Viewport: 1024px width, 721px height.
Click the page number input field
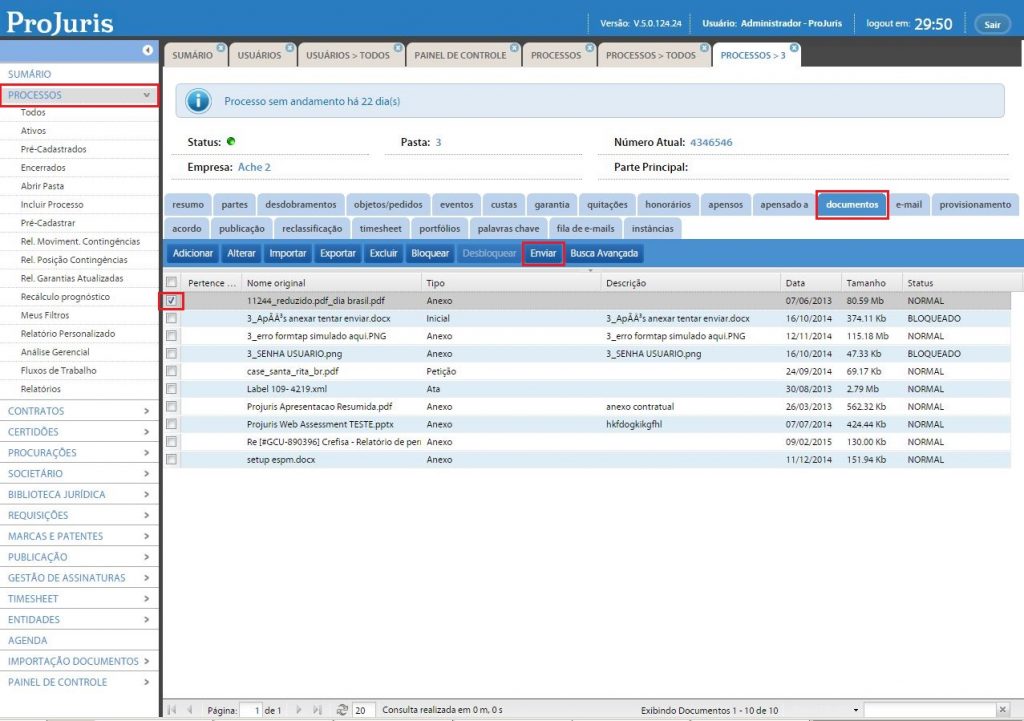tap(251, 710)
